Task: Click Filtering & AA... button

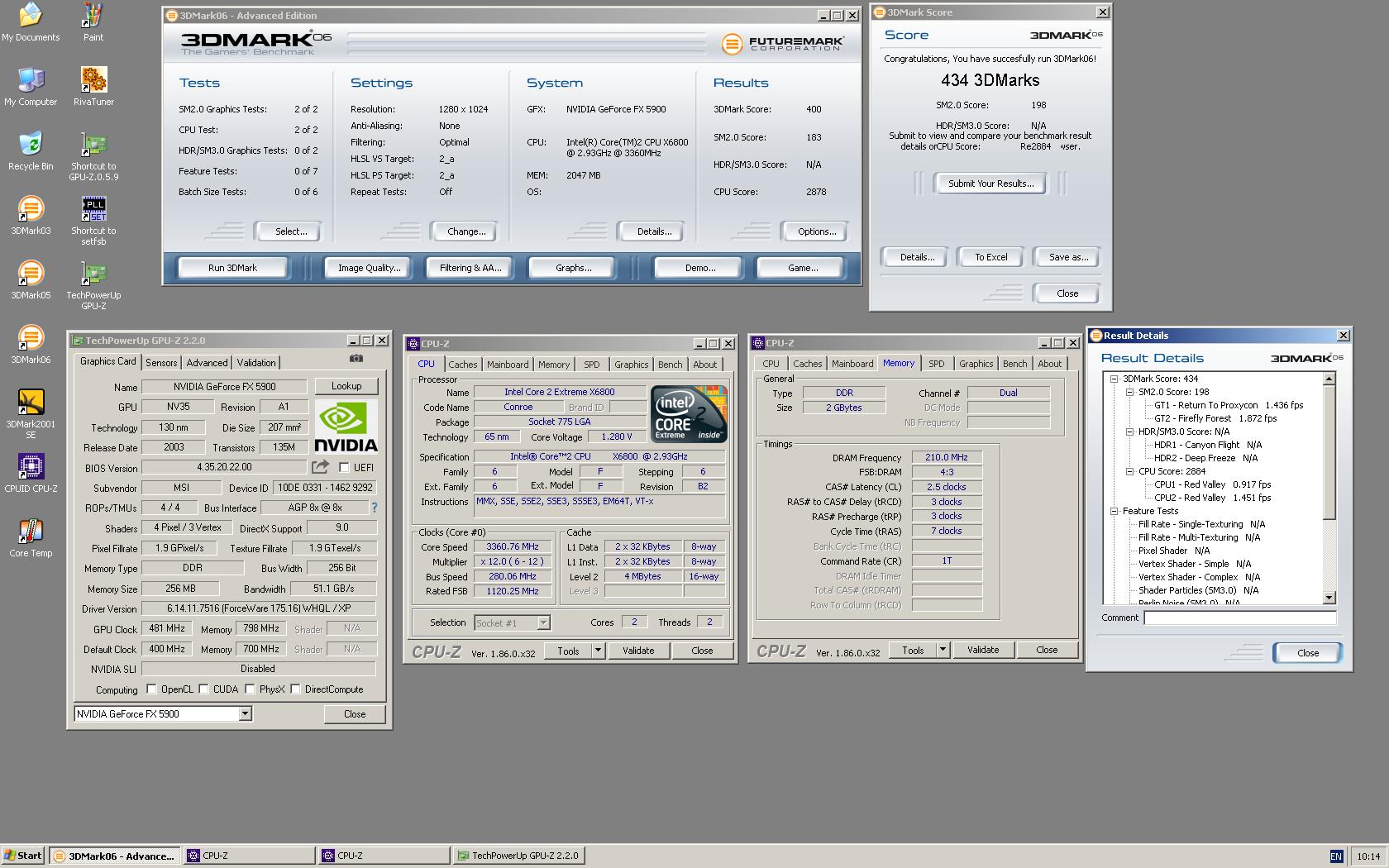Action: (470, 268)
